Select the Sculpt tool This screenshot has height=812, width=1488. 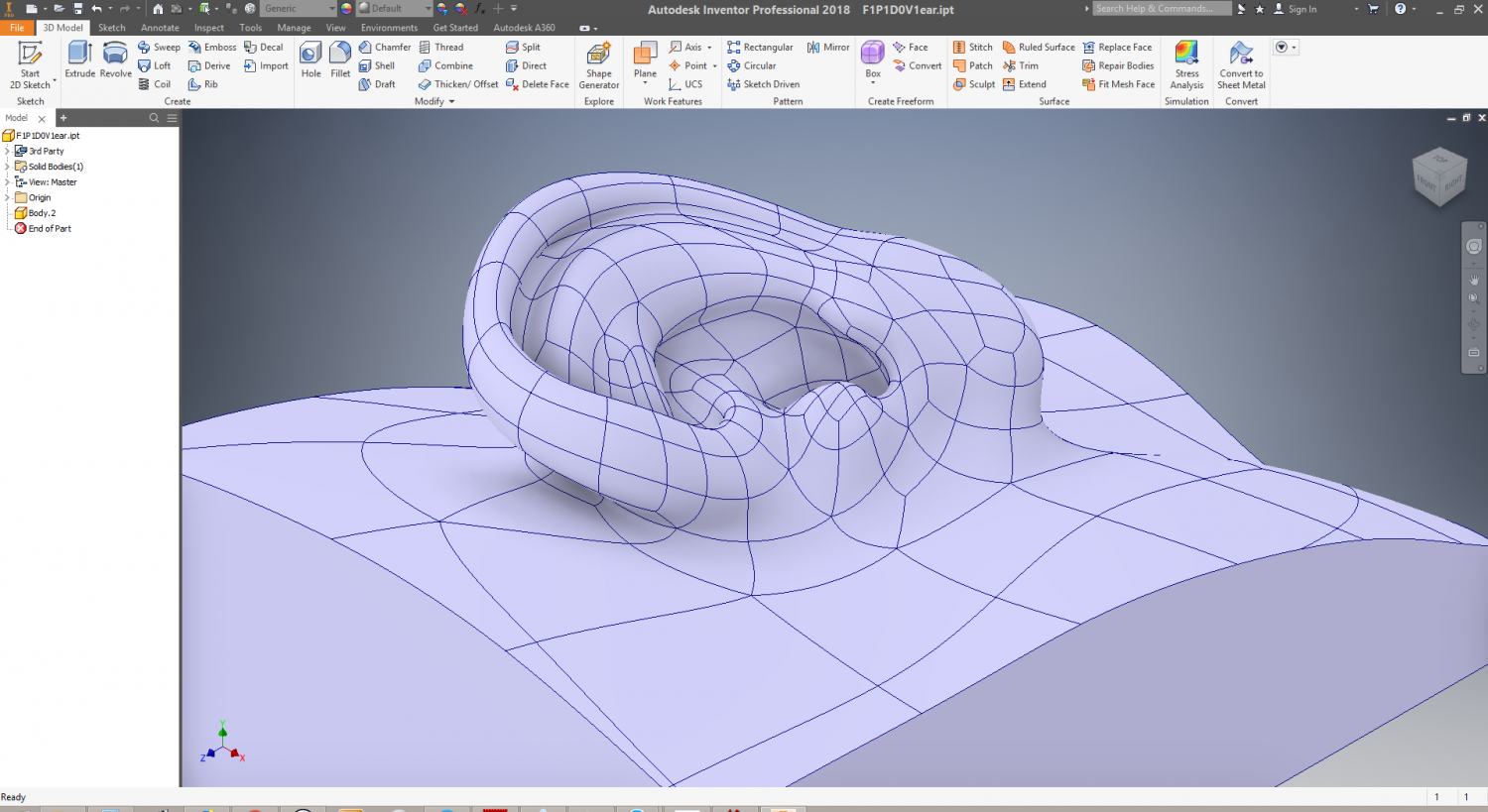[974, 84]
